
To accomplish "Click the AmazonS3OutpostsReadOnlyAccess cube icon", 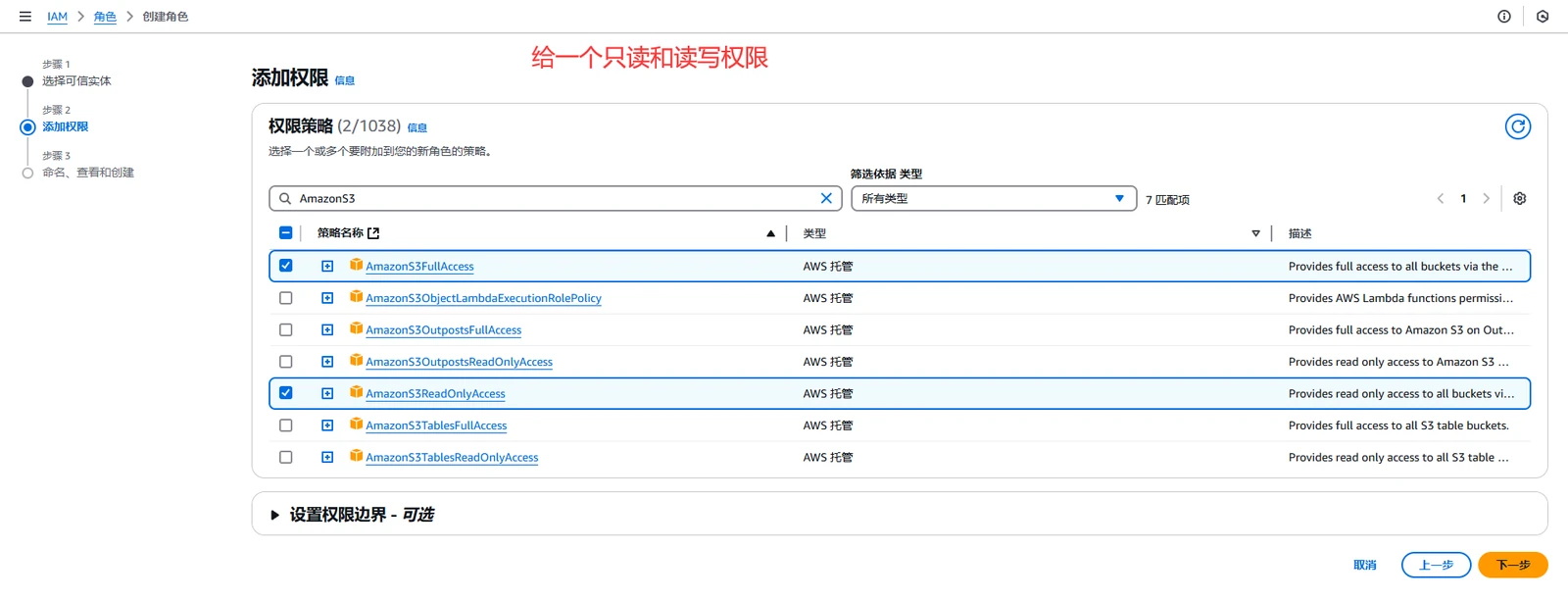I will click(x=357, y=361).
